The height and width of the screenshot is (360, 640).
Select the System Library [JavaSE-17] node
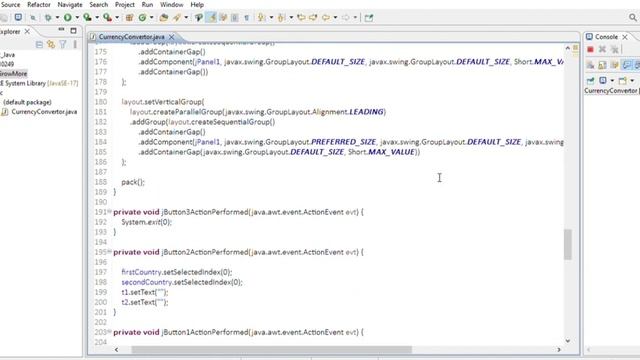tap(39, 83)
